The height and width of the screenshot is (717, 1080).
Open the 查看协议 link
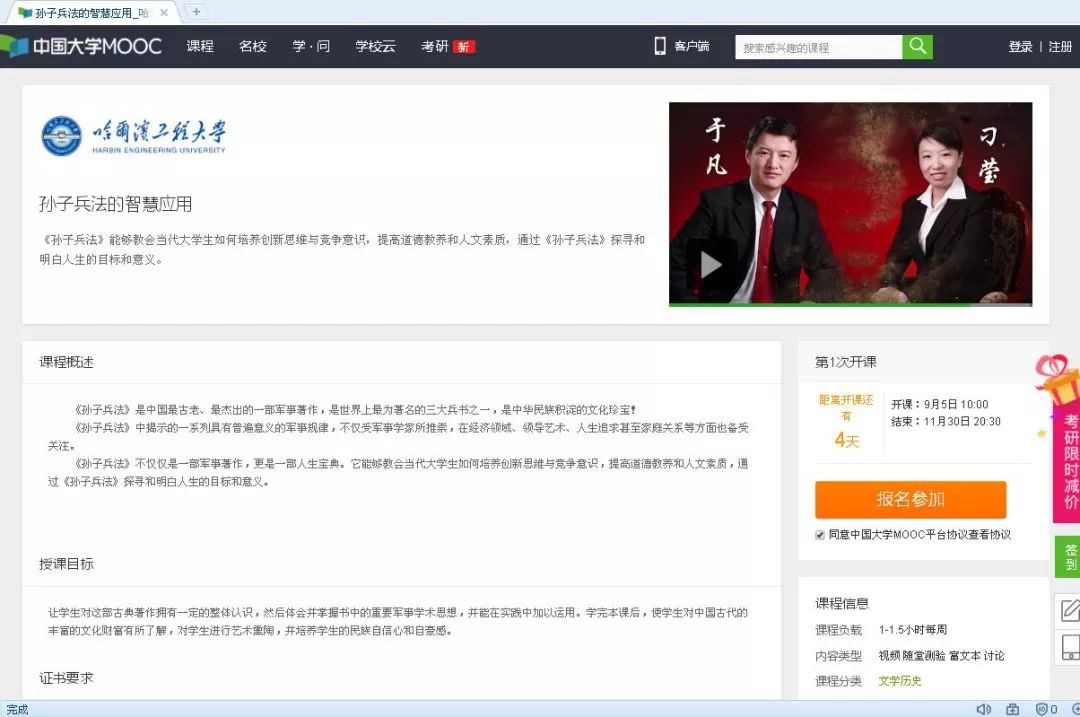click(988, 534)
